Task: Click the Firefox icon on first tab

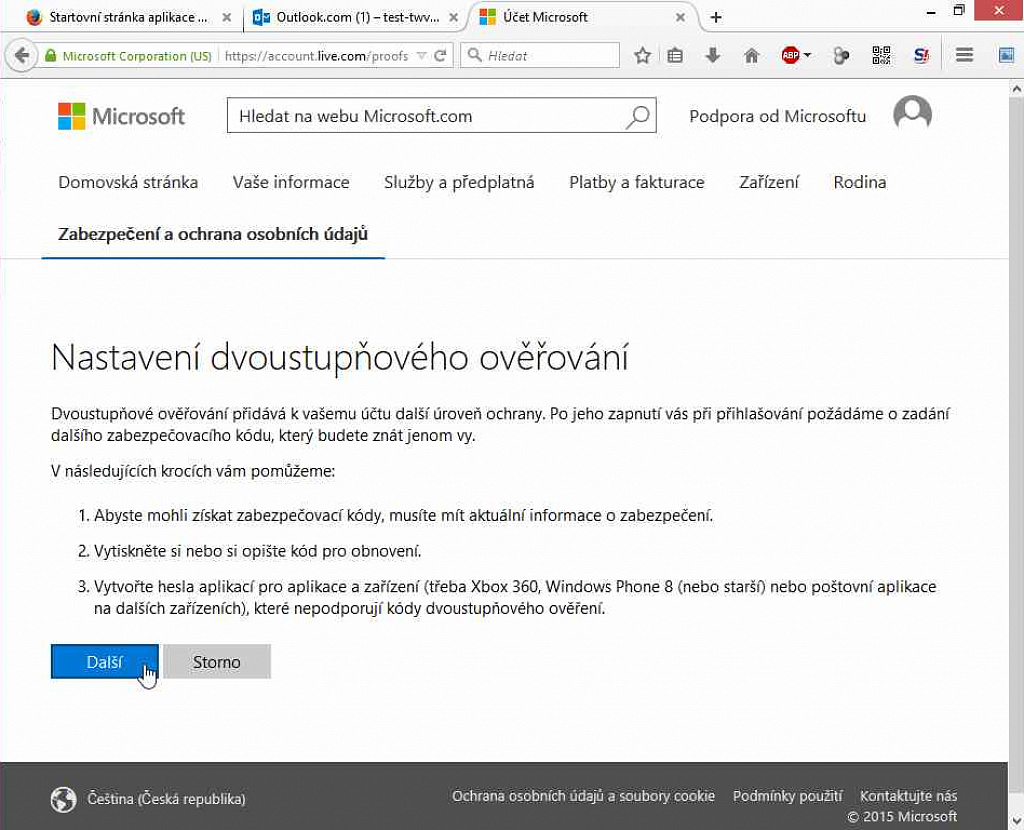Action: click(34, 18)
